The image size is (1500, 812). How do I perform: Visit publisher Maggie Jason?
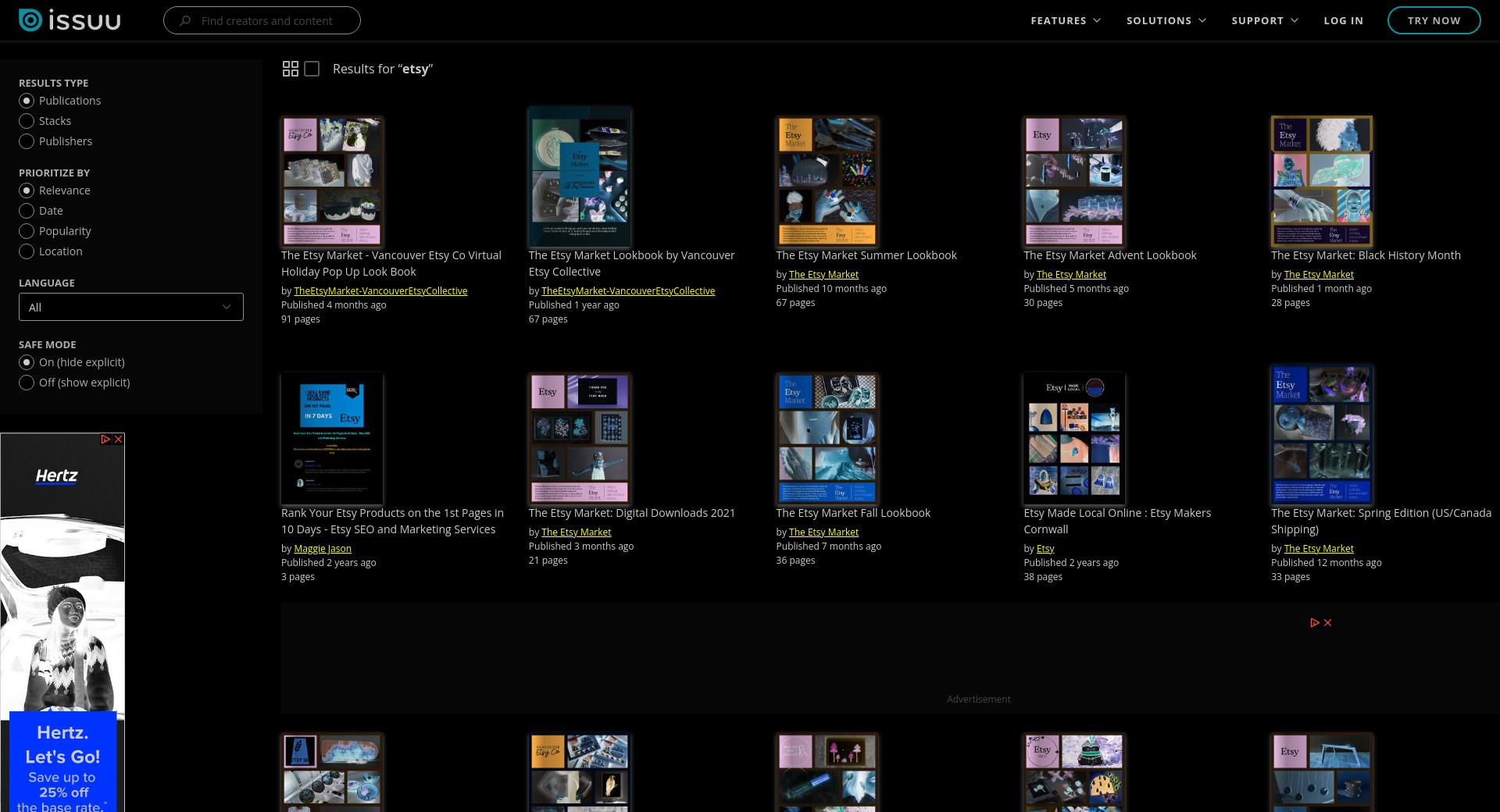coord(323,549)
